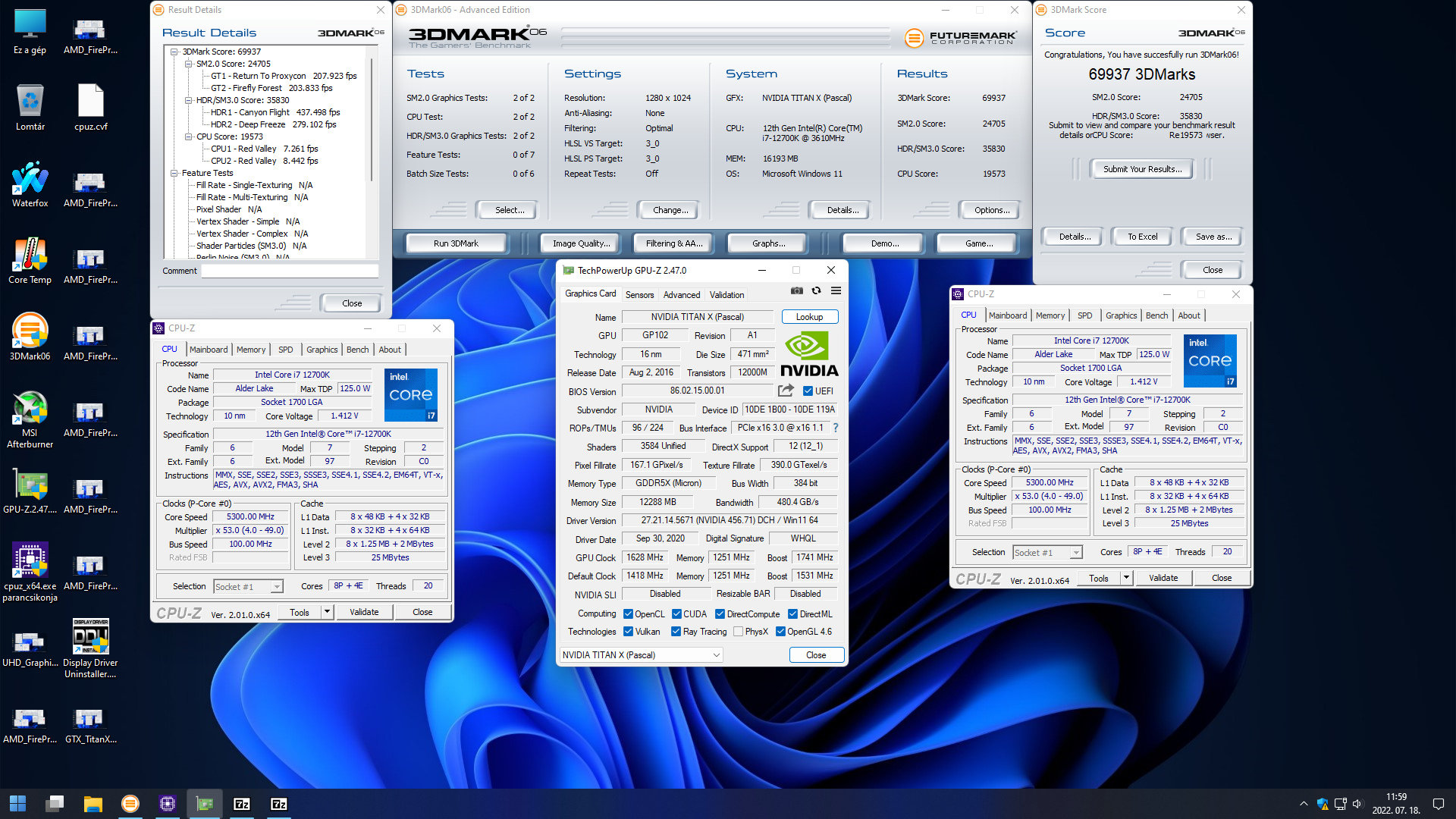1456x819 pixels.
Task: Click the Run 3DMark button
Action: [x=456, y=243]
